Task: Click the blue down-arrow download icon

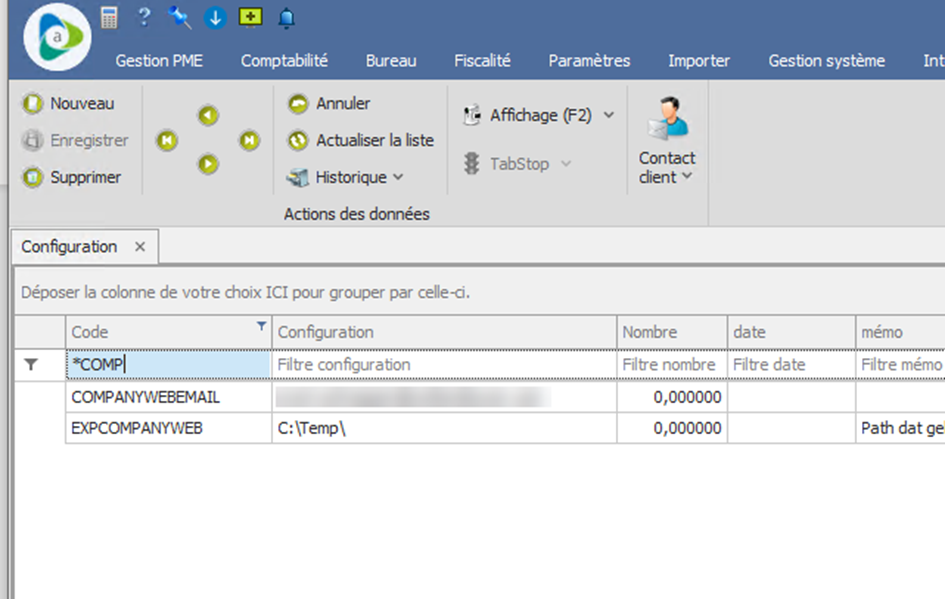Action: [215, 18]
